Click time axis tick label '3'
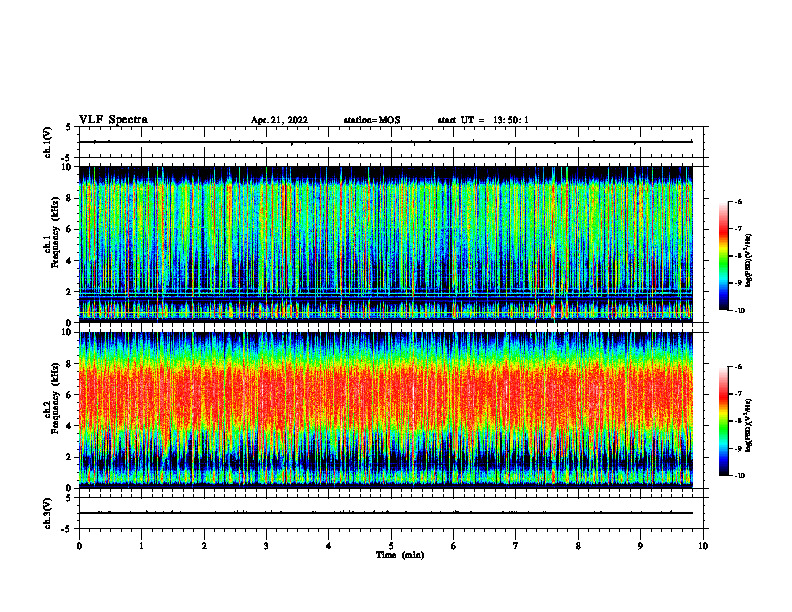The width and height of the screenshot is (792, 612). click(x=266, y=546)
